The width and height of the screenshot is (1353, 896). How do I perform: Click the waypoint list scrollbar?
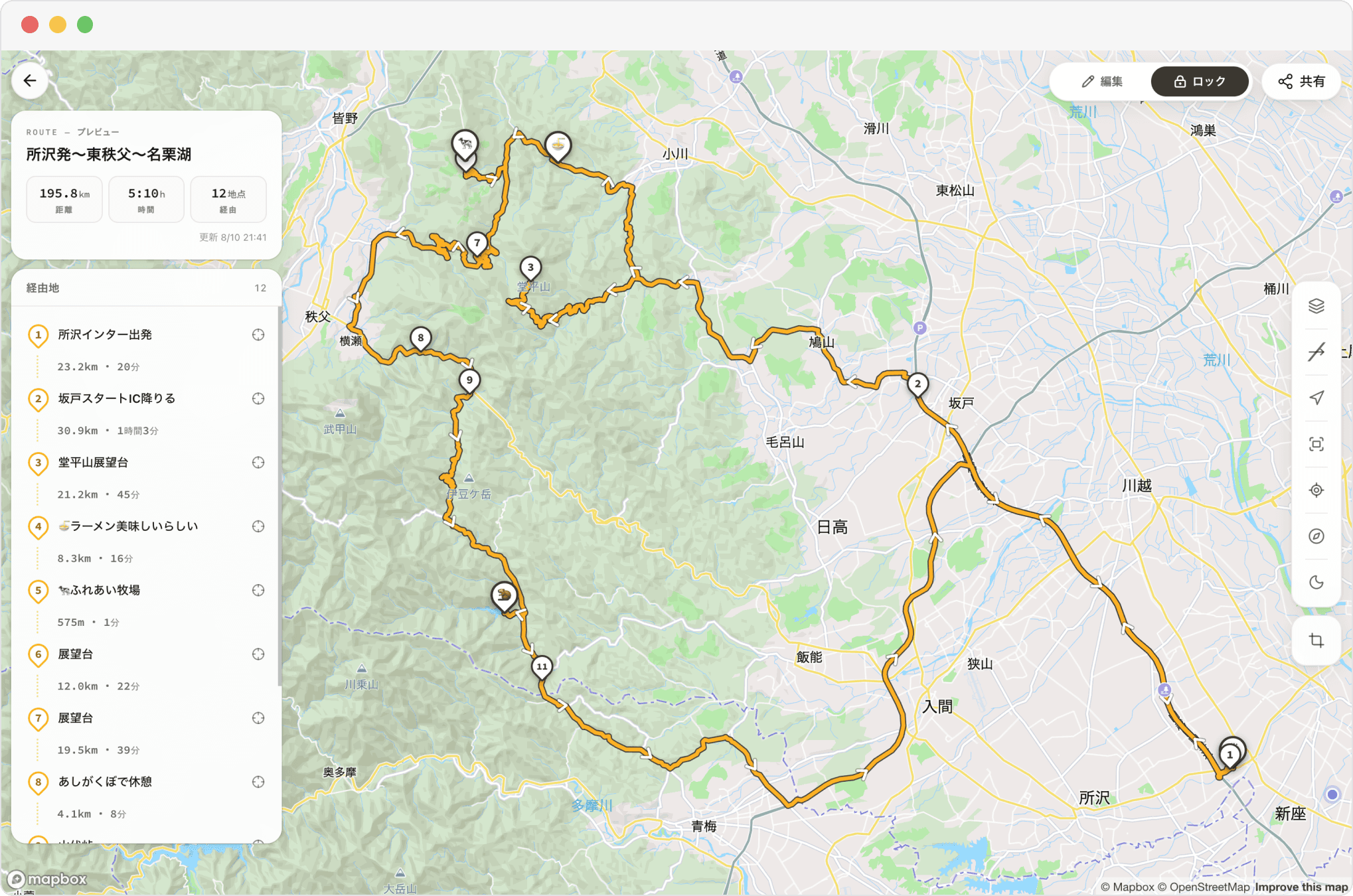279,498
